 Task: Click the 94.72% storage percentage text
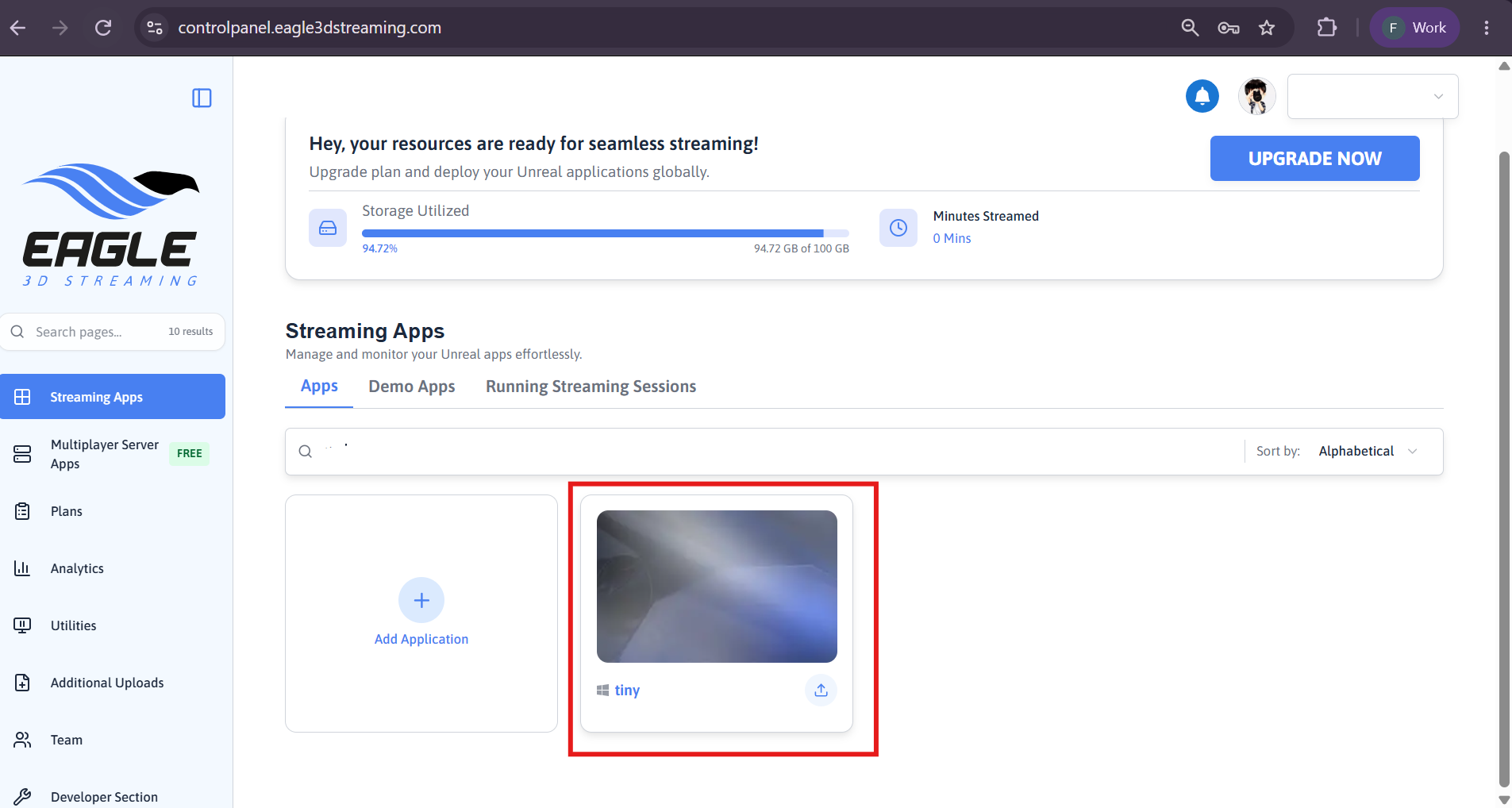coord(380,248)
